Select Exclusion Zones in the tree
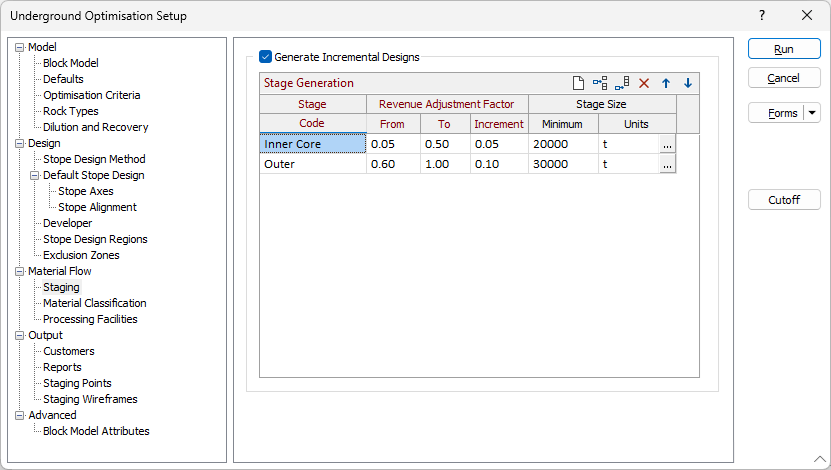The width and height of the screenshot is (831, 470). click(81, 255)
